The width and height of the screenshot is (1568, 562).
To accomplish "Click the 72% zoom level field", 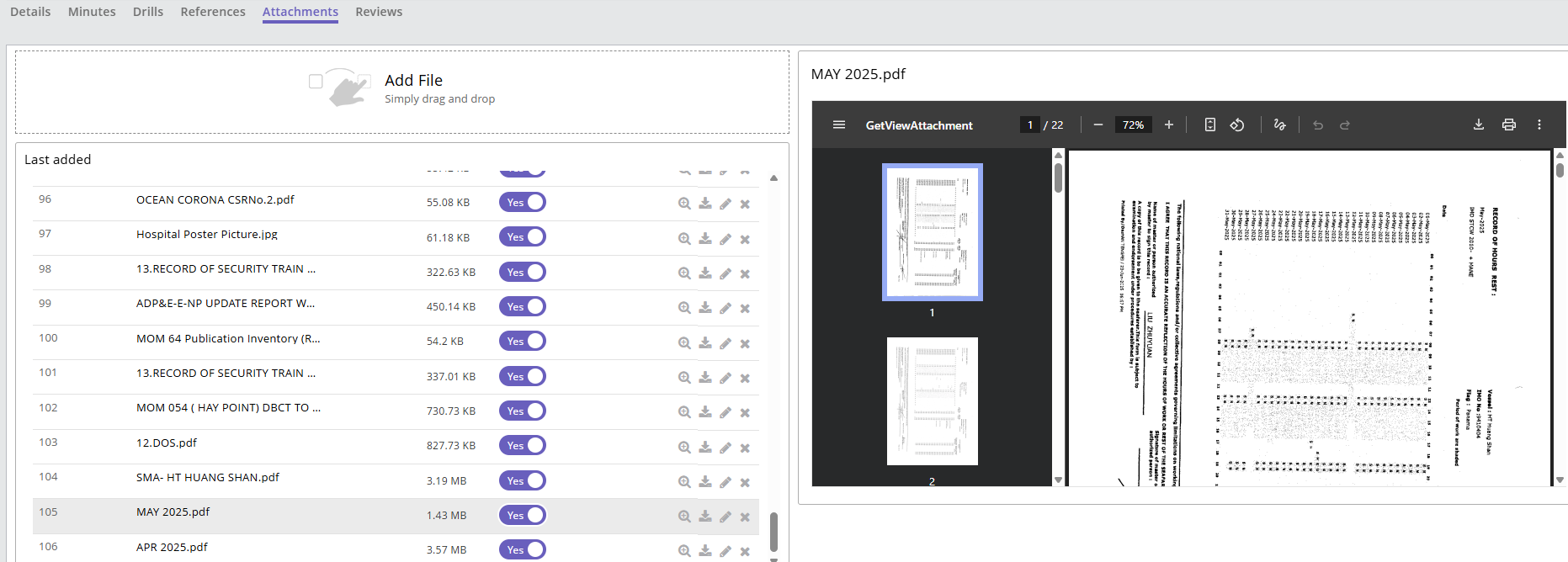I will 1133,125.
